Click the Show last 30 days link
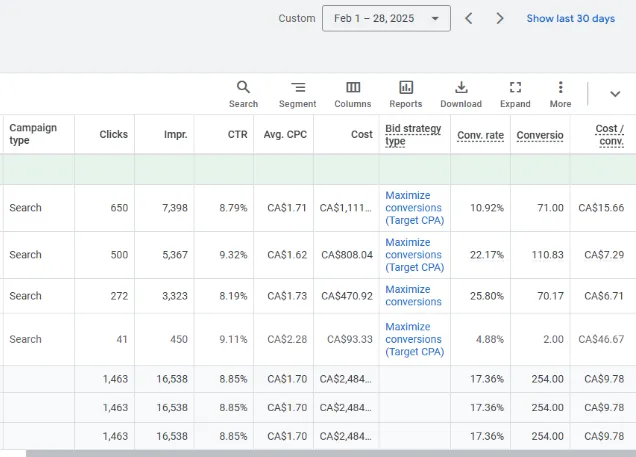The image size is (636, 457). click(x=571, y=18)
